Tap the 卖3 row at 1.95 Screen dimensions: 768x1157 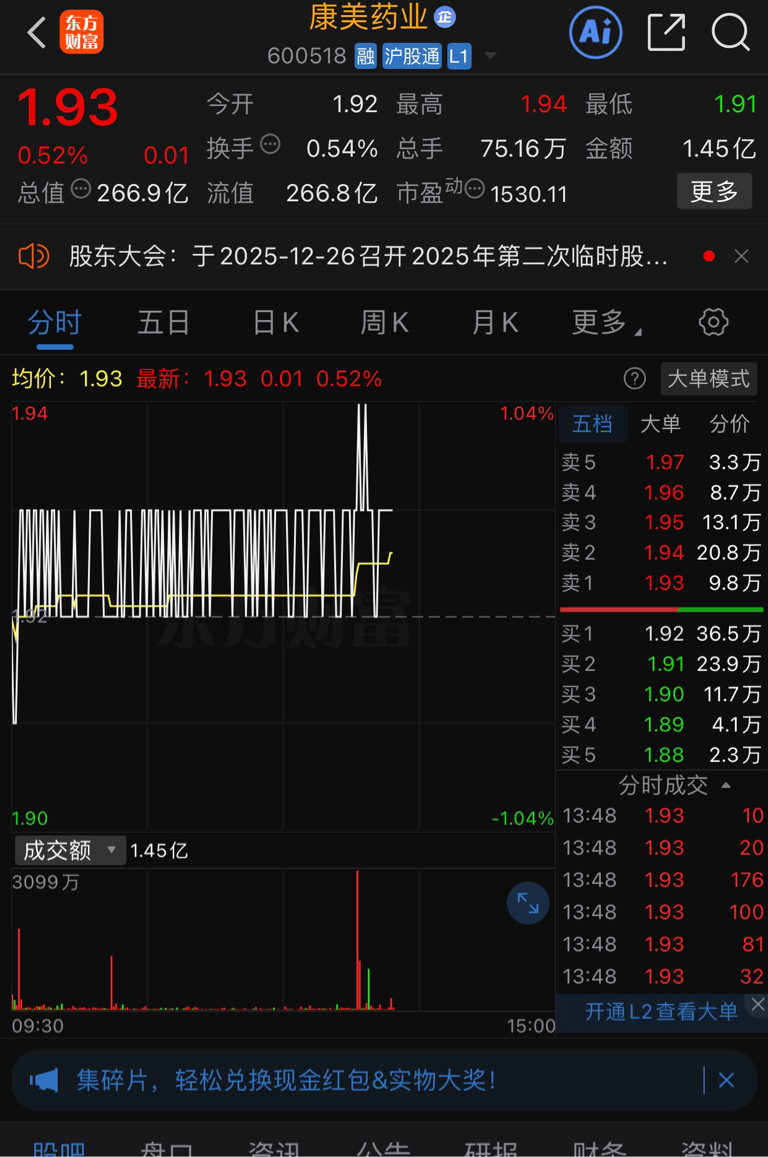coord(661,522)
